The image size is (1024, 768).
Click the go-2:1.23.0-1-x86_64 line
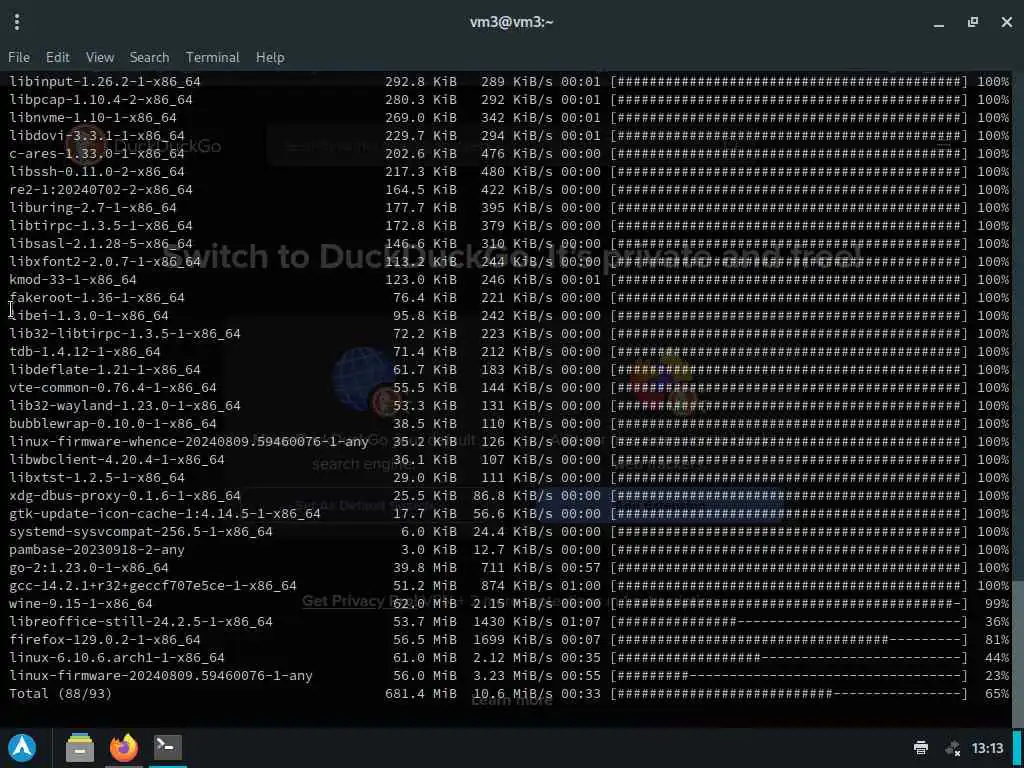click(509, 568)
